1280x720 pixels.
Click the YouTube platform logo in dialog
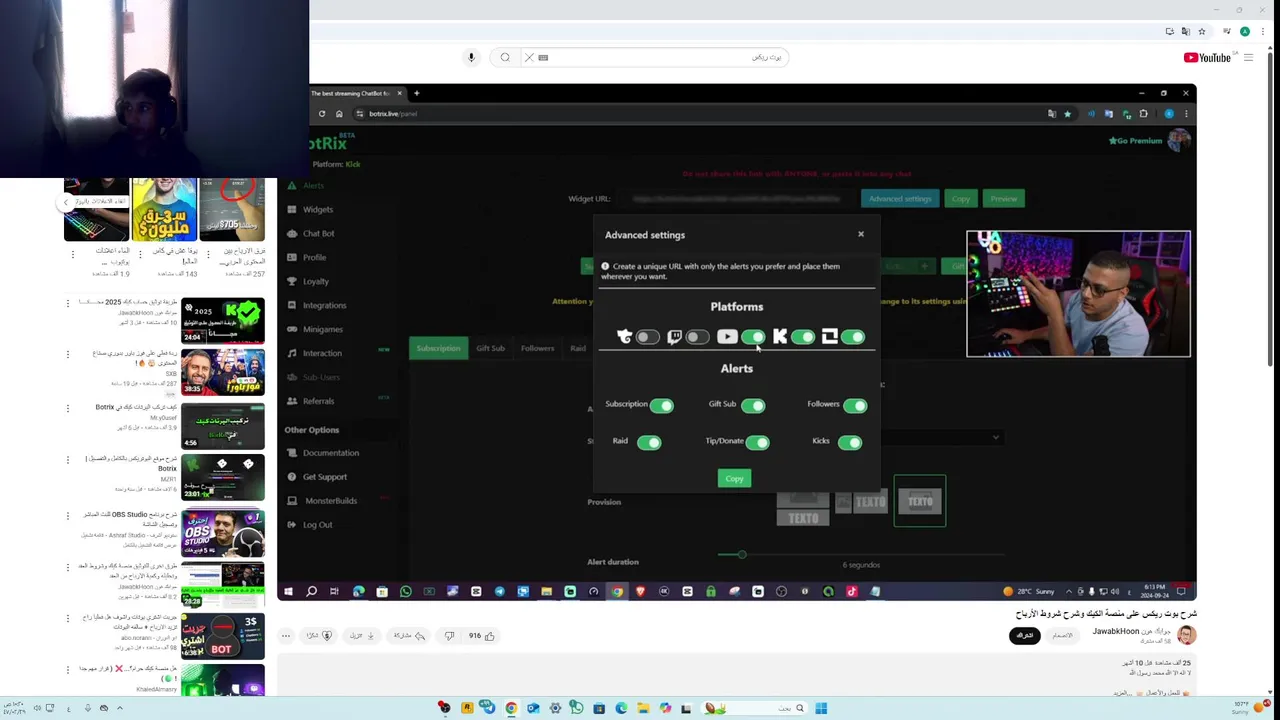tap(727, 337)
